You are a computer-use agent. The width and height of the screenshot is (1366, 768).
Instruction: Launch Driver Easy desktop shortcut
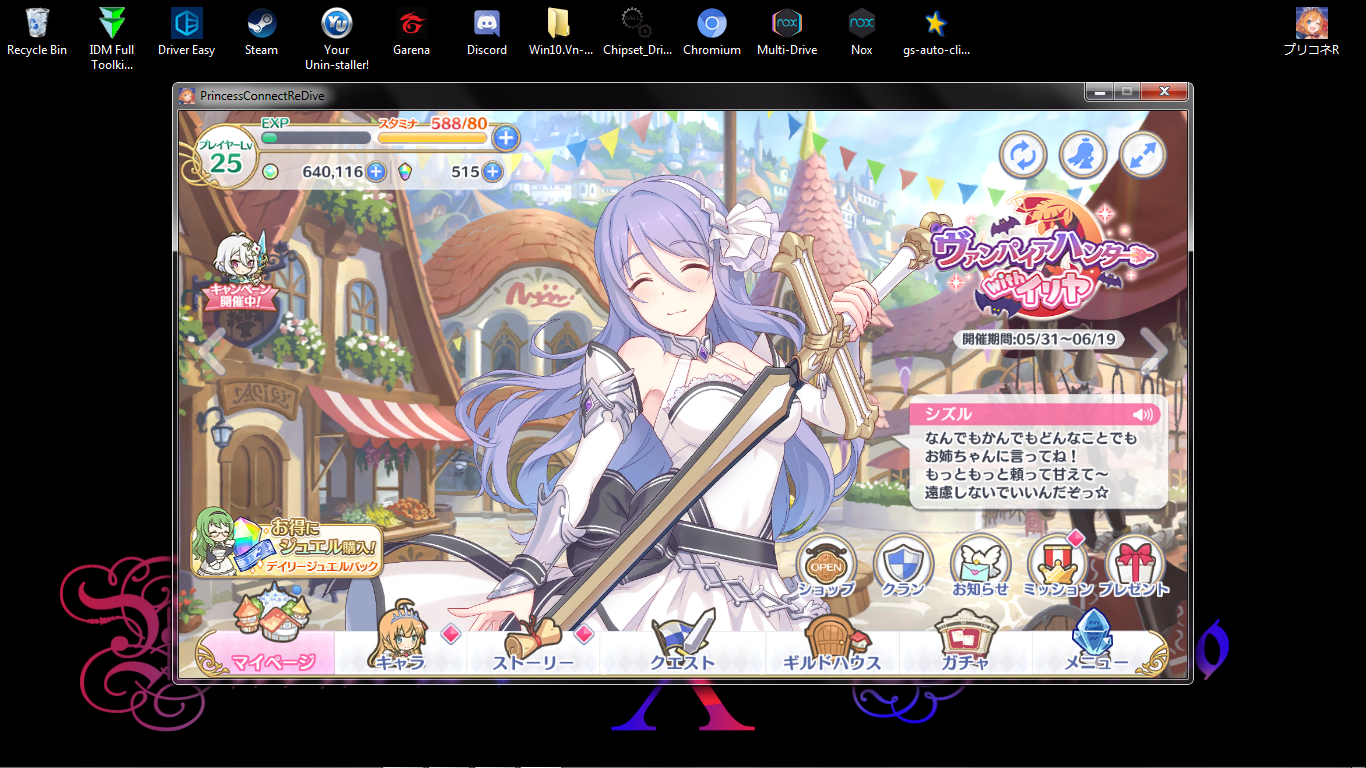pos(187,32)
